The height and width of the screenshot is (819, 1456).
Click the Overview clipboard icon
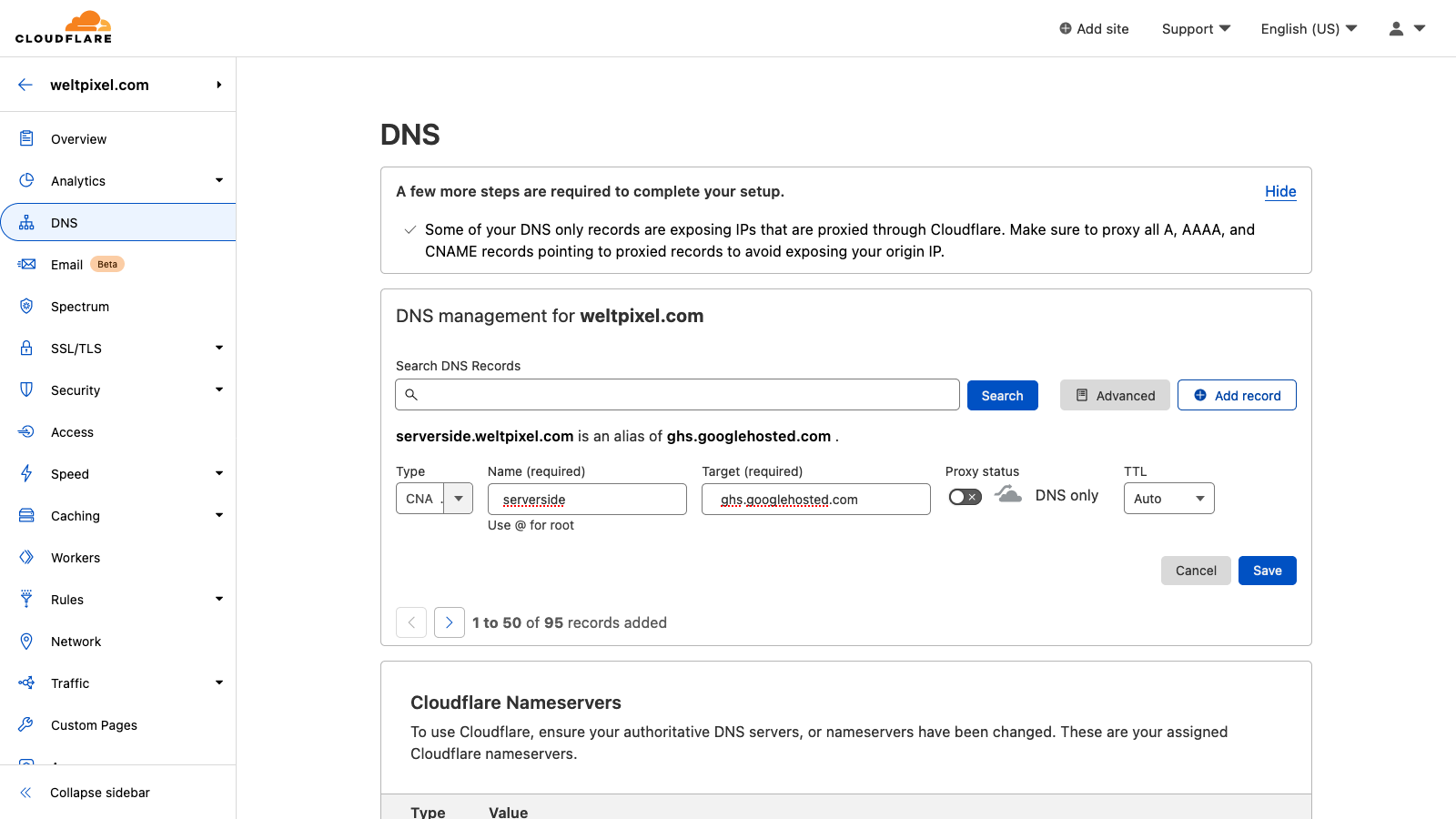pos(26,138)
